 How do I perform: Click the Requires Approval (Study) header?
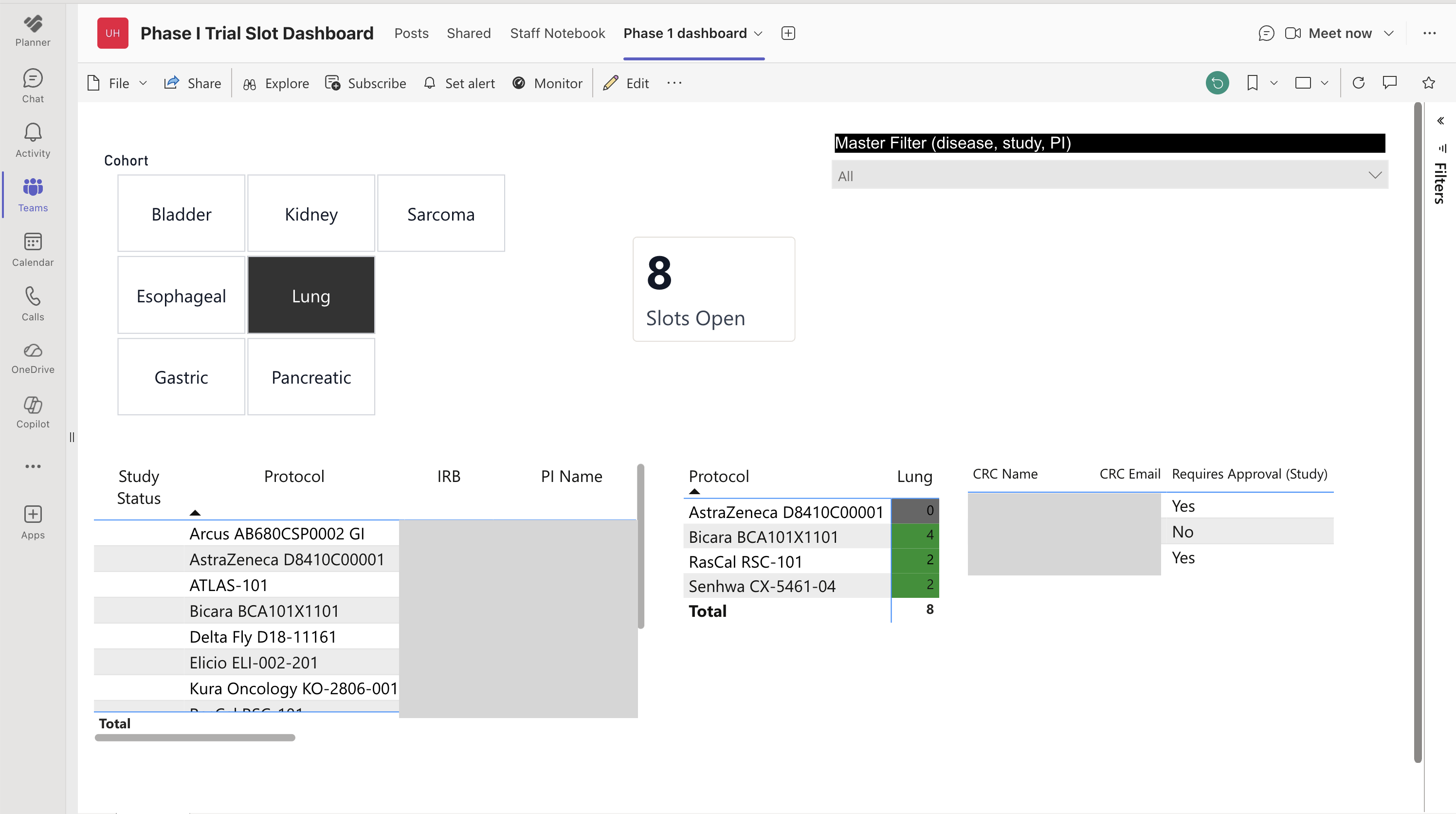coord(1250,474)
